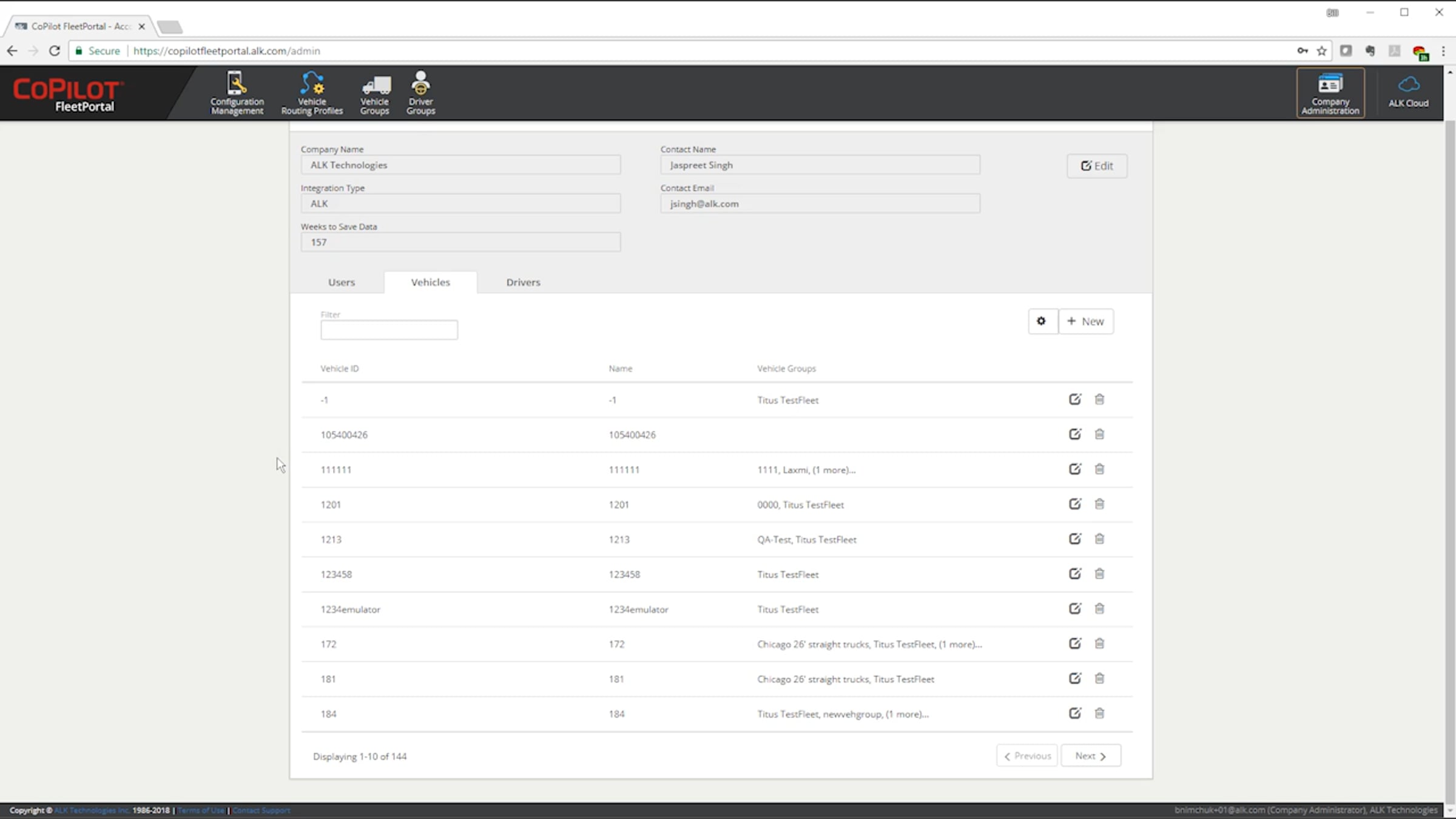The image size is (1456, 819).
Task: Open Driver Groups from the top navigation
Action: tap(420, 93)
